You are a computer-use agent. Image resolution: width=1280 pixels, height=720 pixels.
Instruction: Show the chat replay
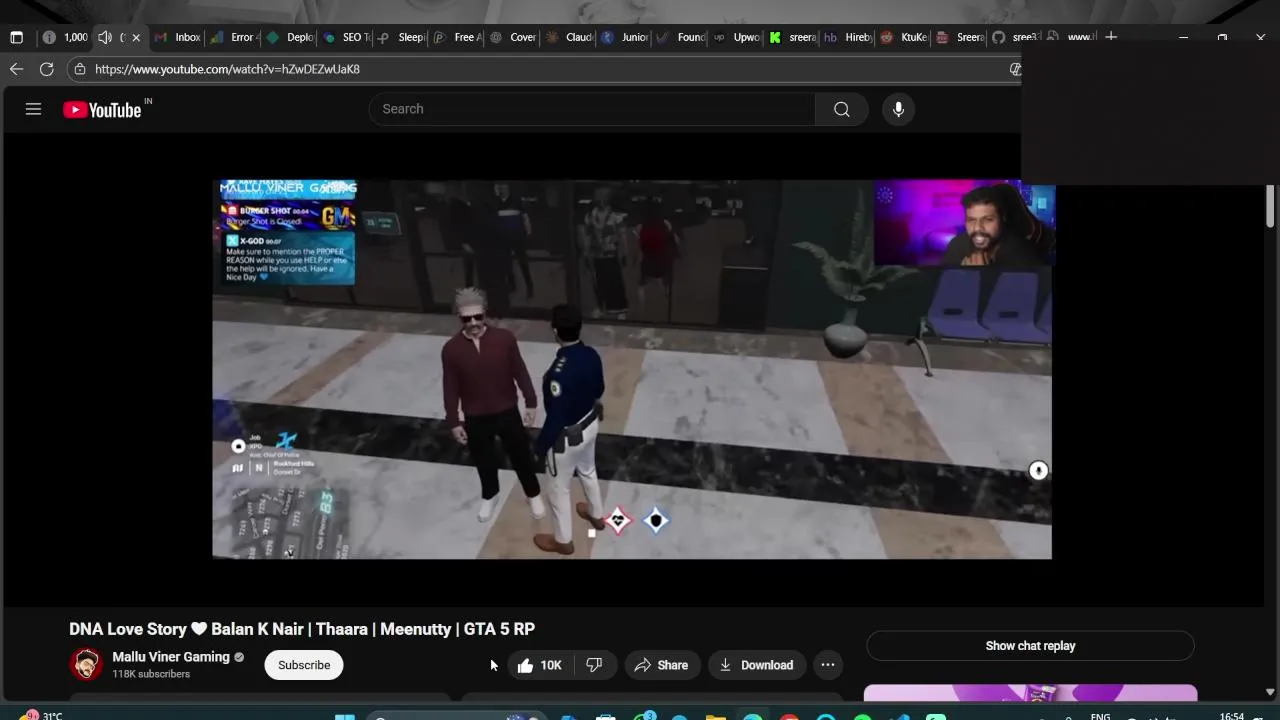[x=1030, y=646]
